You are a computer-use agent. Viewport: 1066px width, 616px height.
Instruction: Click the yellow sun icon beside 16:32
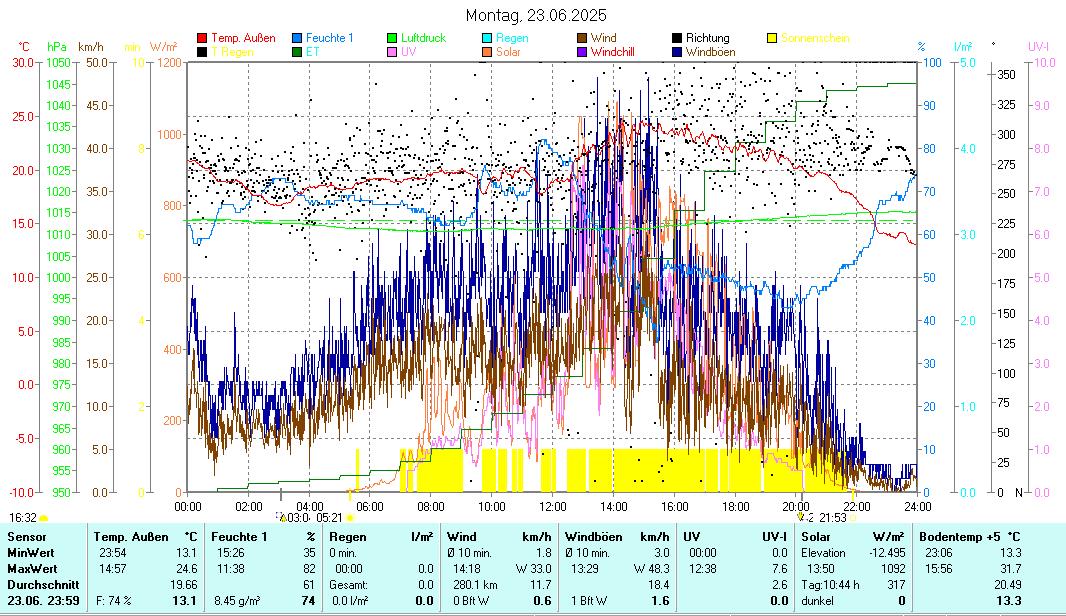point(44,518)
